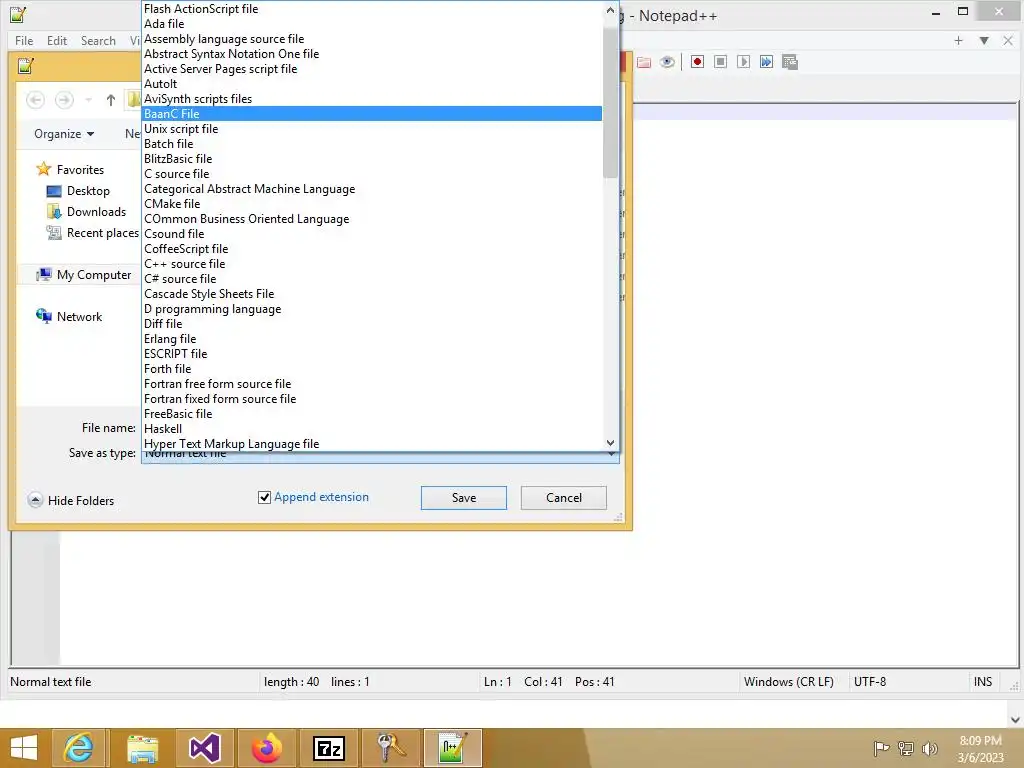Choose Batch file type
The width and height of the screenshot is (1024, 768).
(372, 144)
